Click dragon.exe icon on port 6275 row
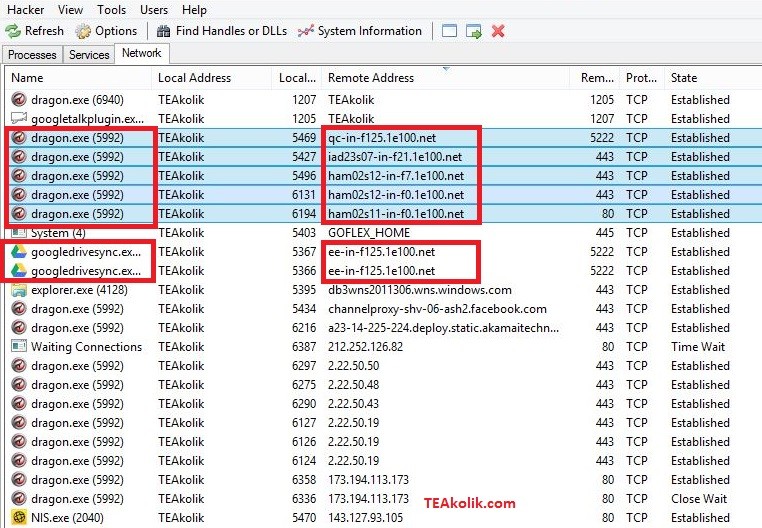Screen dimensions: 762x528 coord(18,385)
